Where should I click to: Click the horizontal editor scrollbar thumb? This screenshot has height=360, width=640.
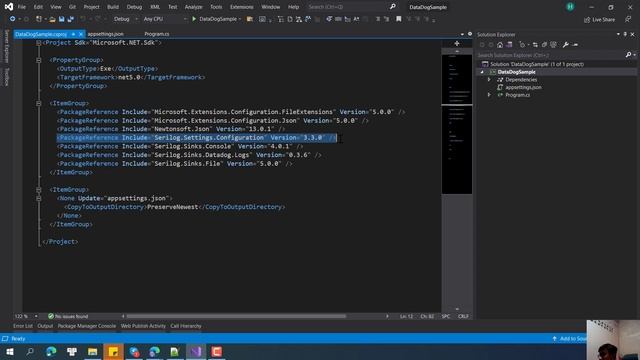coord(236,316)
